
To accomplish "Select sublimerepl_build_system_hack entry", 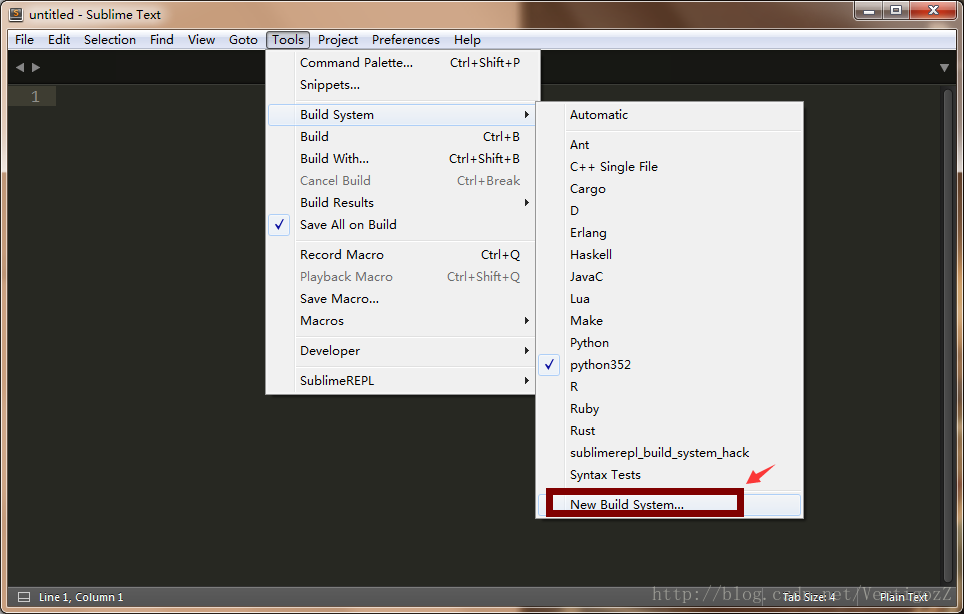I will [670, 453].
